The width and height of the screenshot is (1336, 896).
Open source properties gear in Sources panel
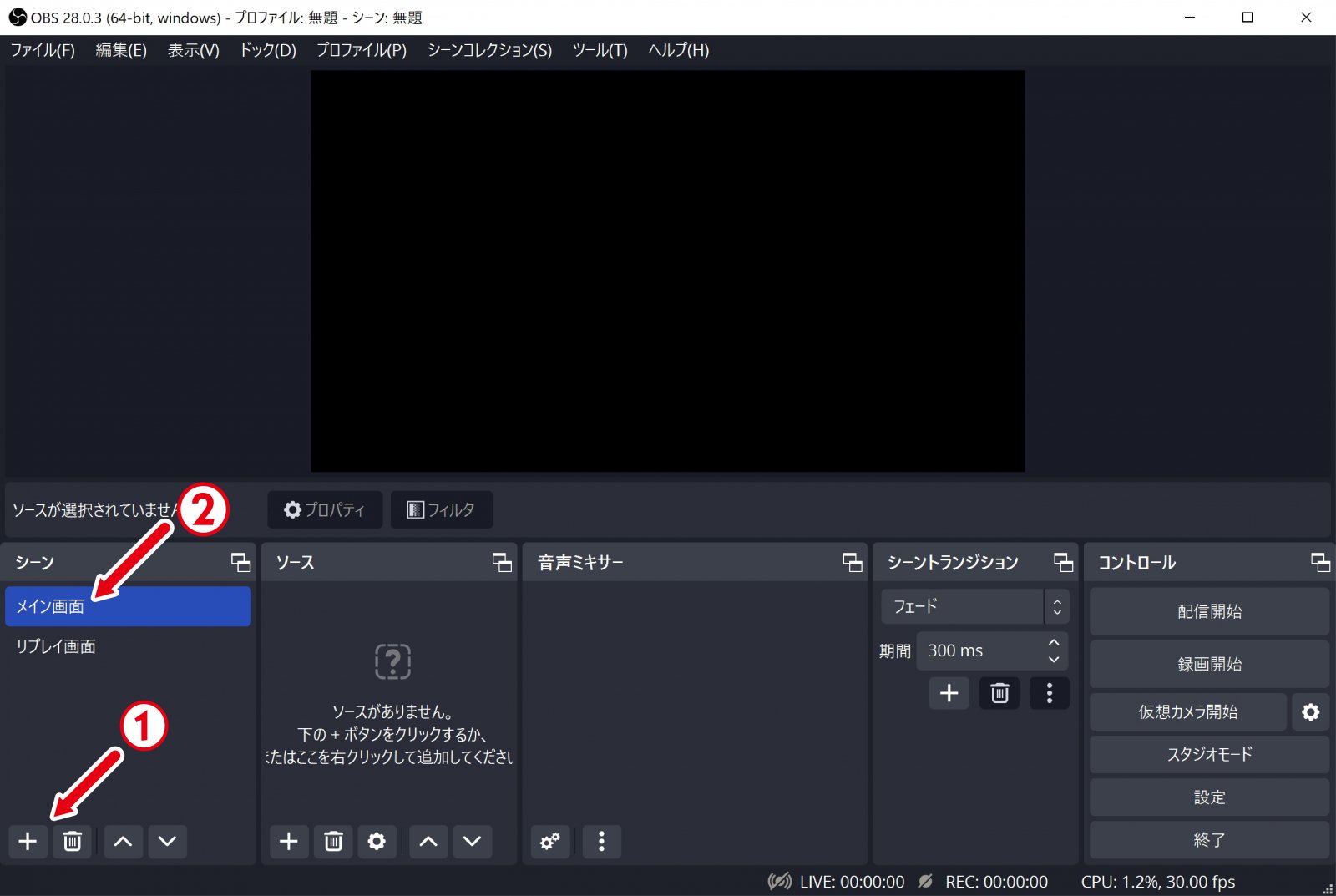[377, 841]
